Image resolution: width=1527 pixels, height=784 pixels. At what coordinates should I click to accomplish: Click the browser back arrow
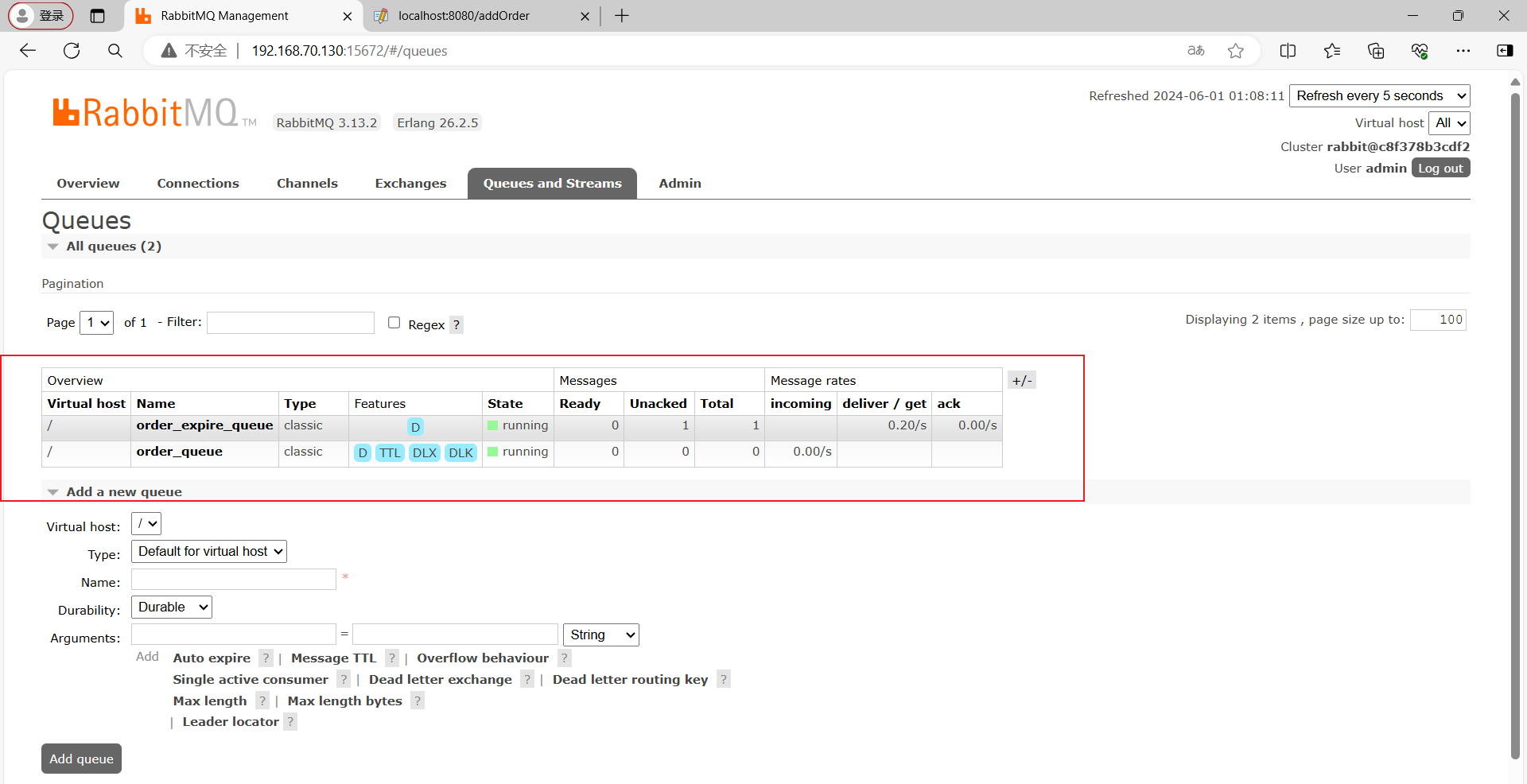click(28, 51)
